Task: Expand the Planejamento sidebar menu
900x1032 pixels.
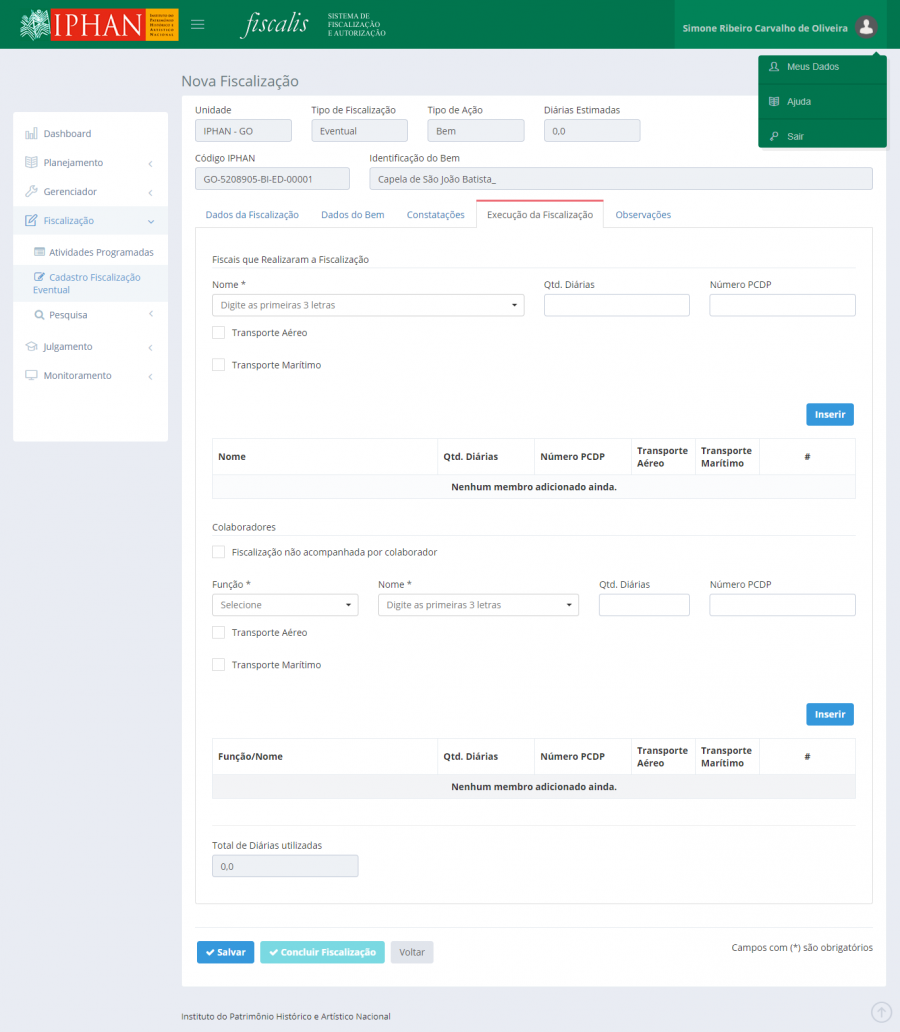Action: click(90, 162)
